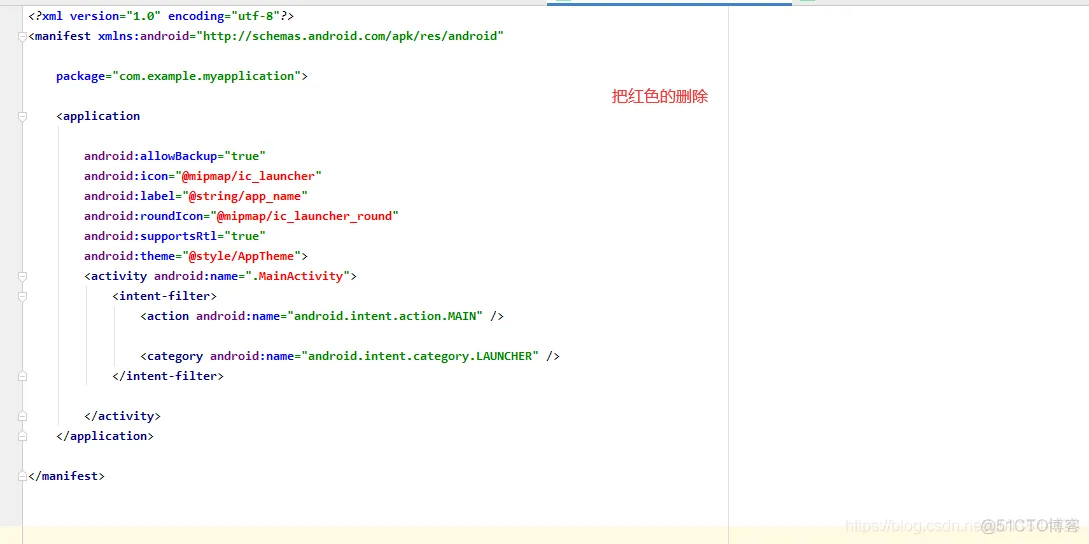Click fold marker beside </manifest> closing tag
The height and width of the screenshot is (544, 1089).
click(22, 477)
